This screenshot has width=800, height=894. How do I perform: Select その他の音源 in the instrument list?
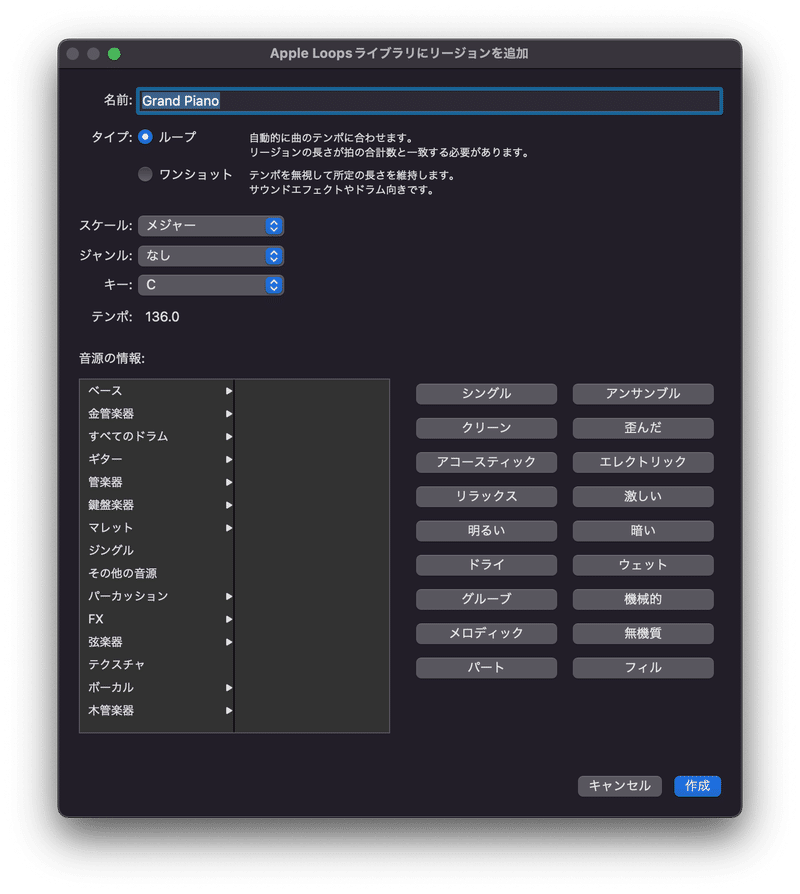point(157,573)
